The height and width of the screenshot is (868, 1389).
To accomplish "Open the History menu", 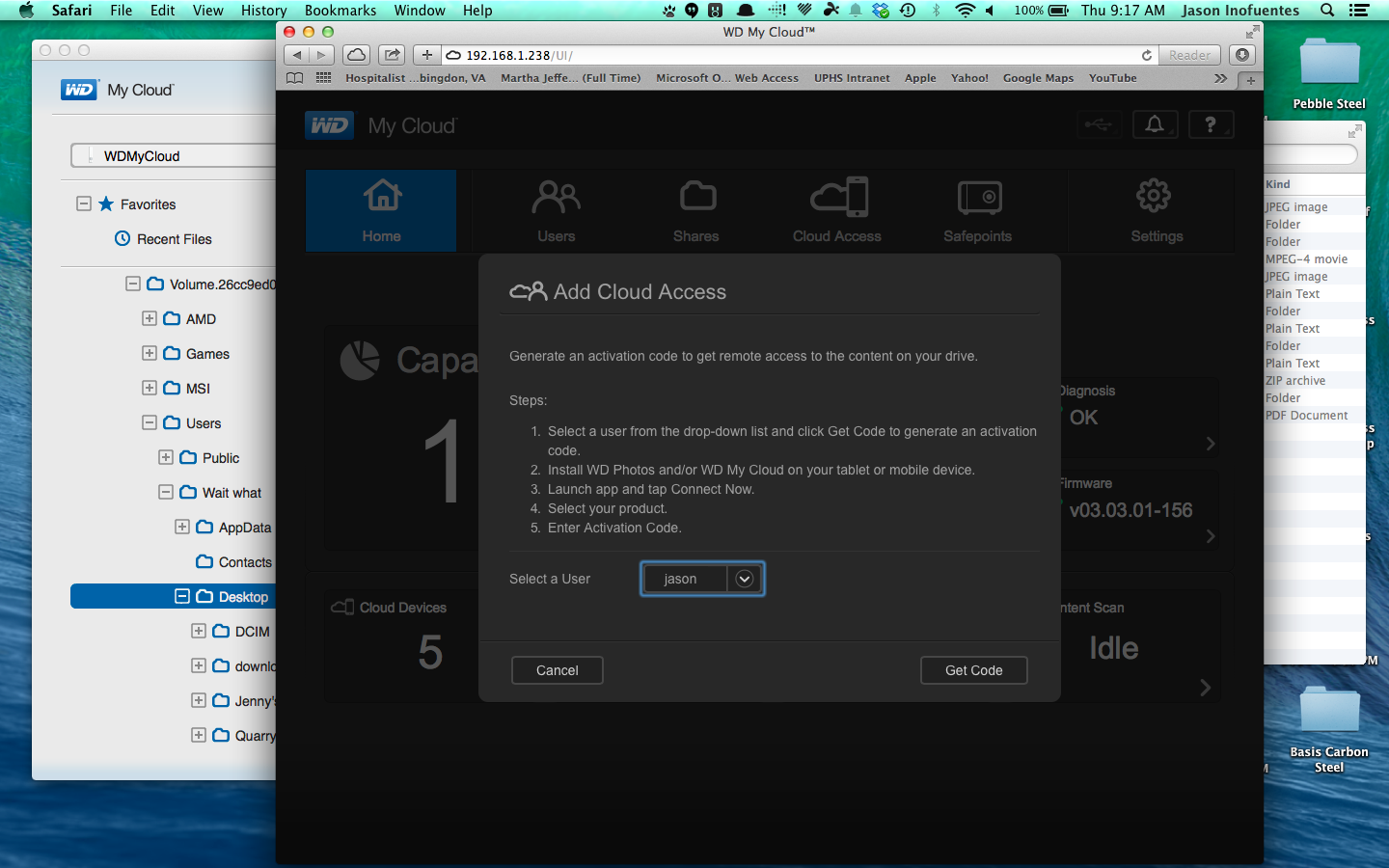I will (262, 11).
